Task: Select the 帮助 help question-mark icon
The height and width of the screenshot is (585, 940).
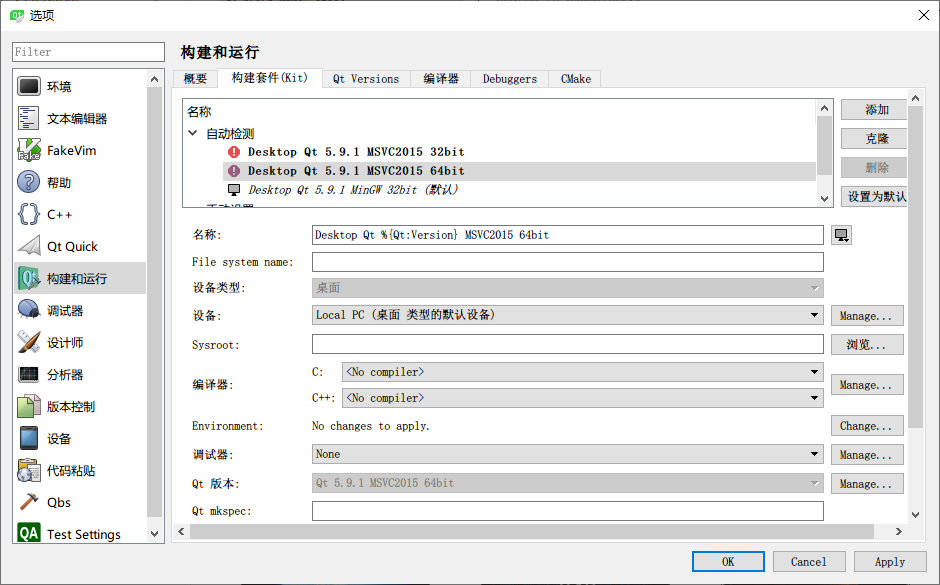Action: 29,182
